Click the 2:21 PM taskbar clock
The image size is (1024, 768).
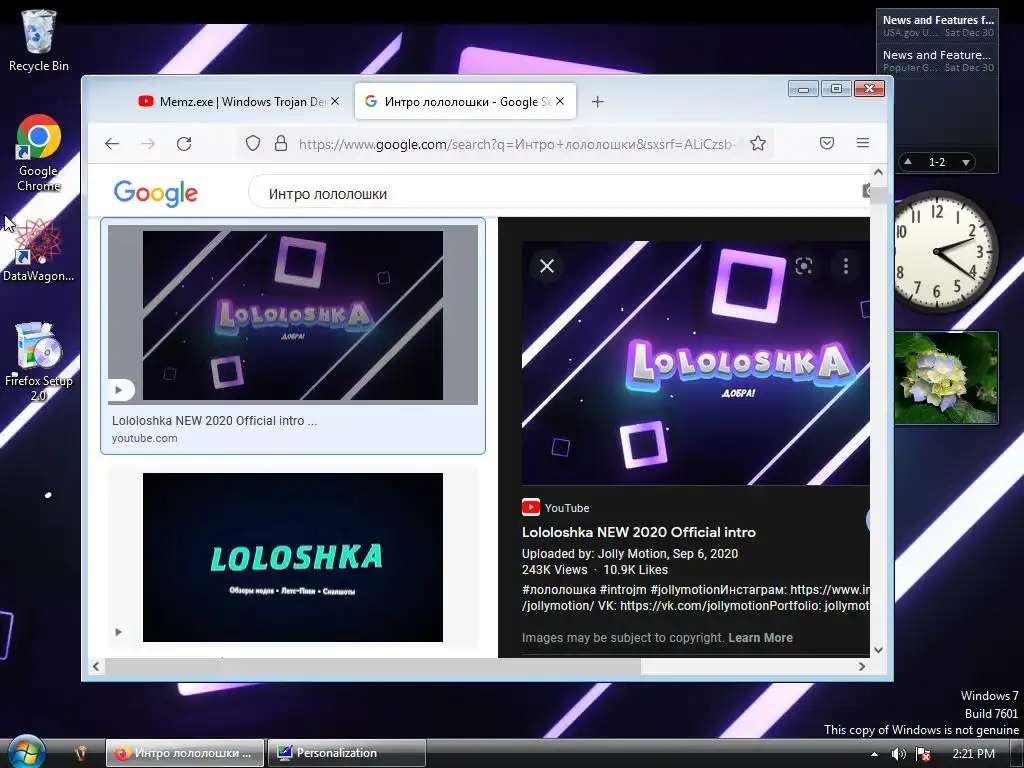[973, 754]
